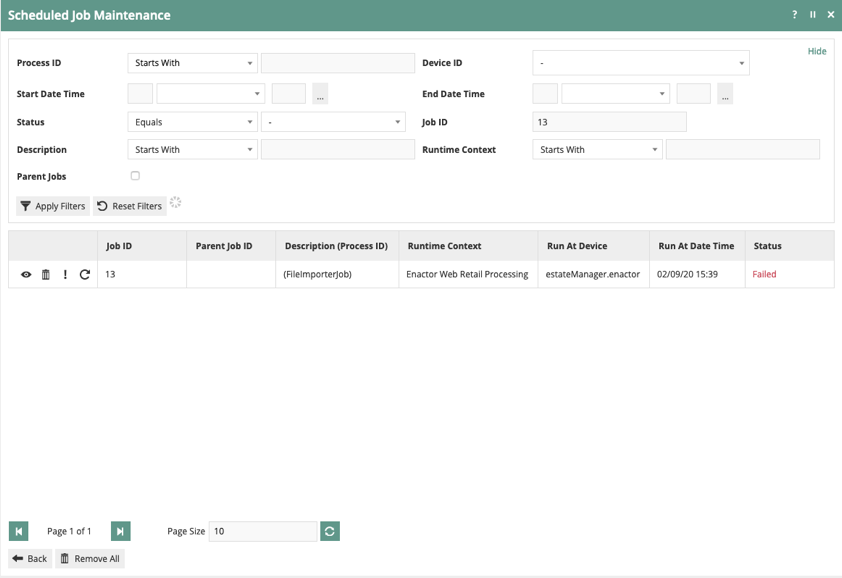
Task: Click the Hide link to collapse filters
Action: [x=817, y=51]
